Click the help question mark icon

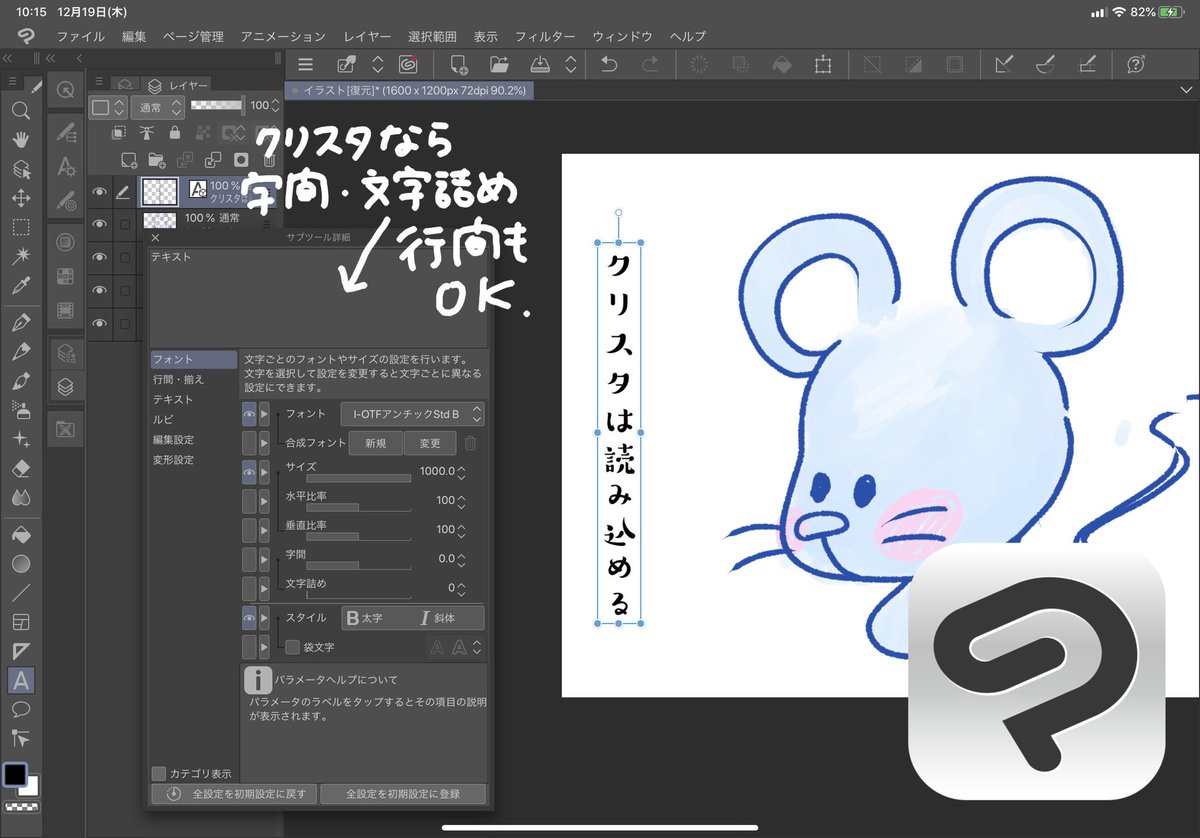[1136, 64]
